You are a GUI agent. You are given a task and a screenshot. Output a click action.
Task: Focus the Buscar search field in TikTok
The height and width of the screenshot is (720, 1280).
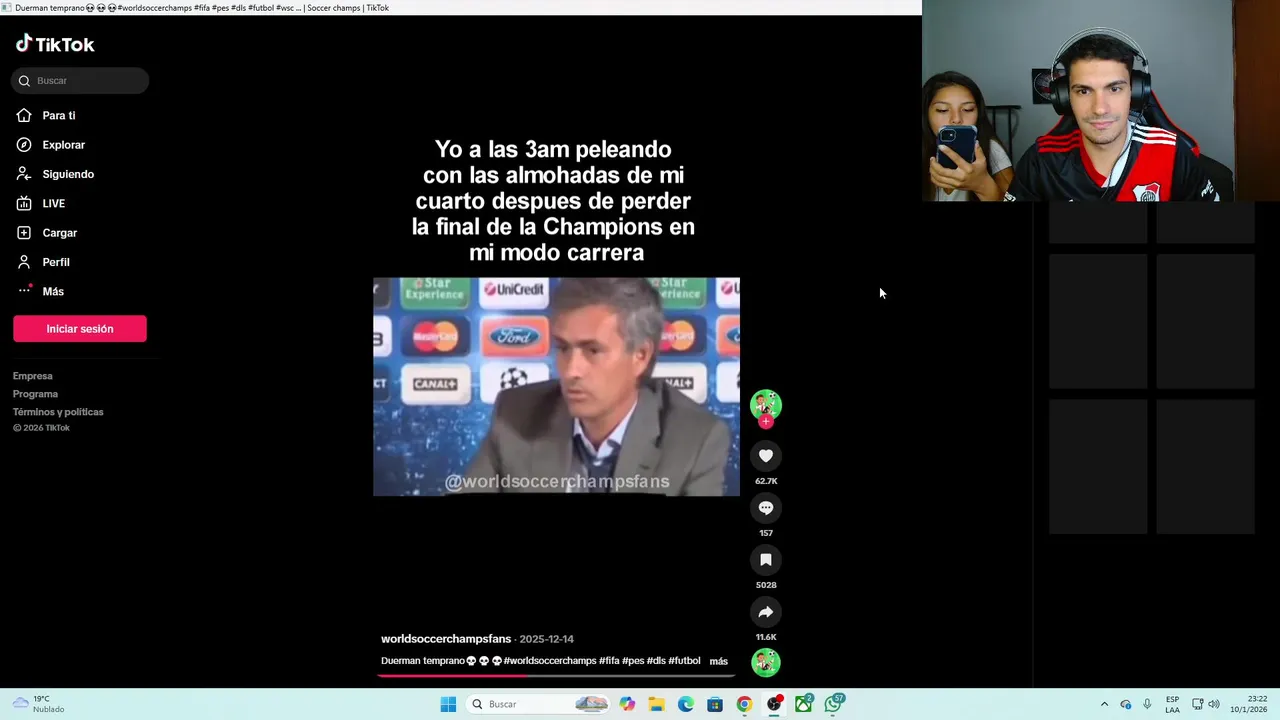(x=80, y=80)
